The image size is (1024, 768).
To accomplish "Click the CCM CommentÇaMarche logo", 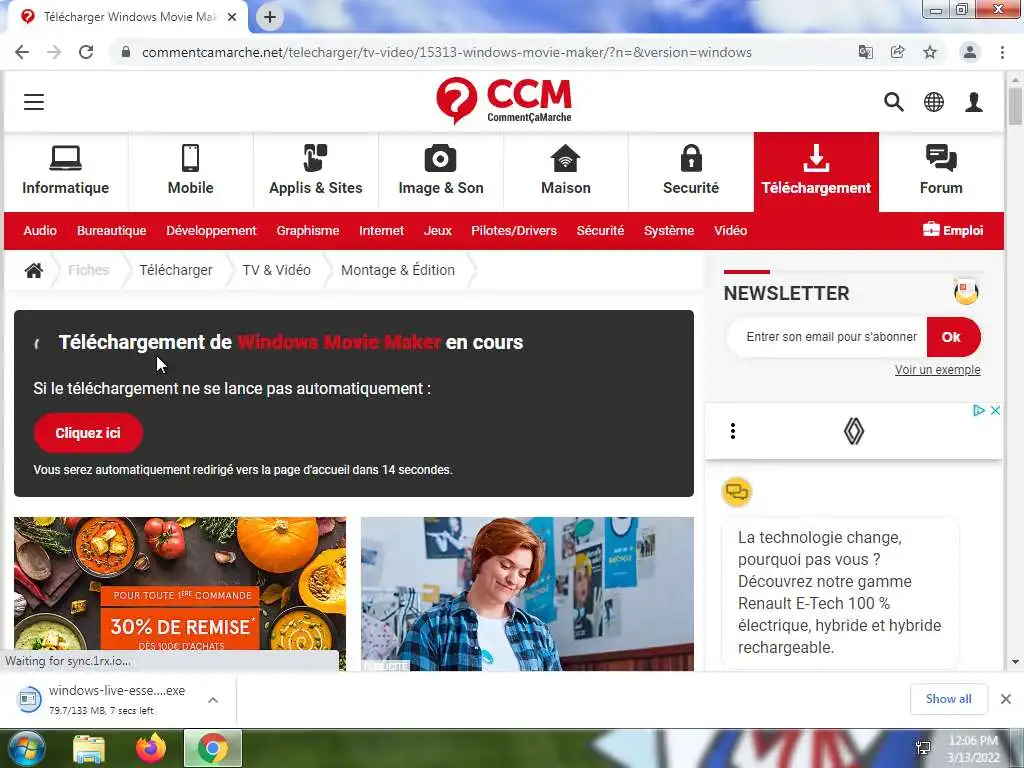I will [504, 101].
